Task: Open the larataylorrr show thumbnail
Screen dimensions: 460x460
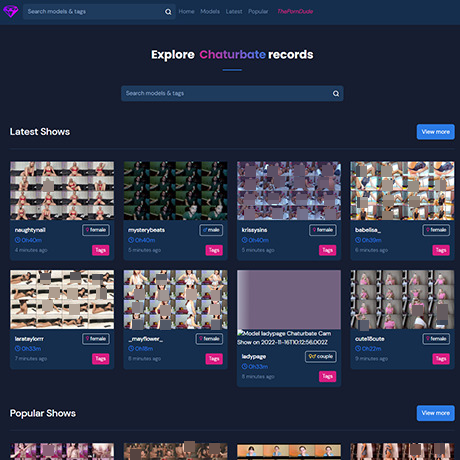Action: click(62, 300)
